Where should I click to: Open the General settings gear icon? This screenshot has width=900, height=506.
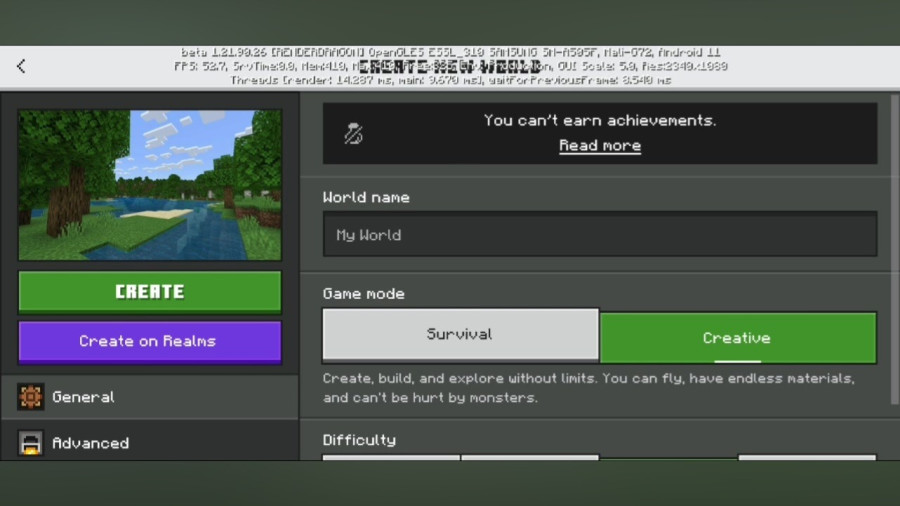(30, 396)
